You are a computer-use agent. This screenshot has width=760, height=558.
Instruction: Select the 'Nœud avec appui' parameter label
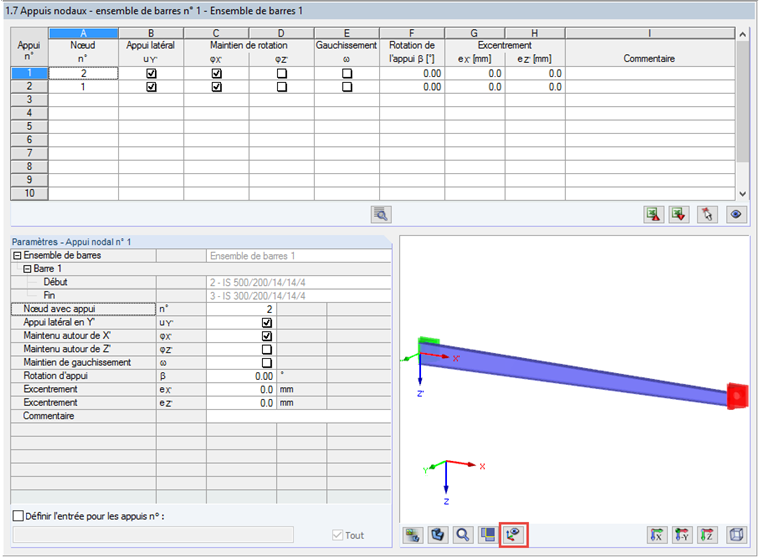83,309
